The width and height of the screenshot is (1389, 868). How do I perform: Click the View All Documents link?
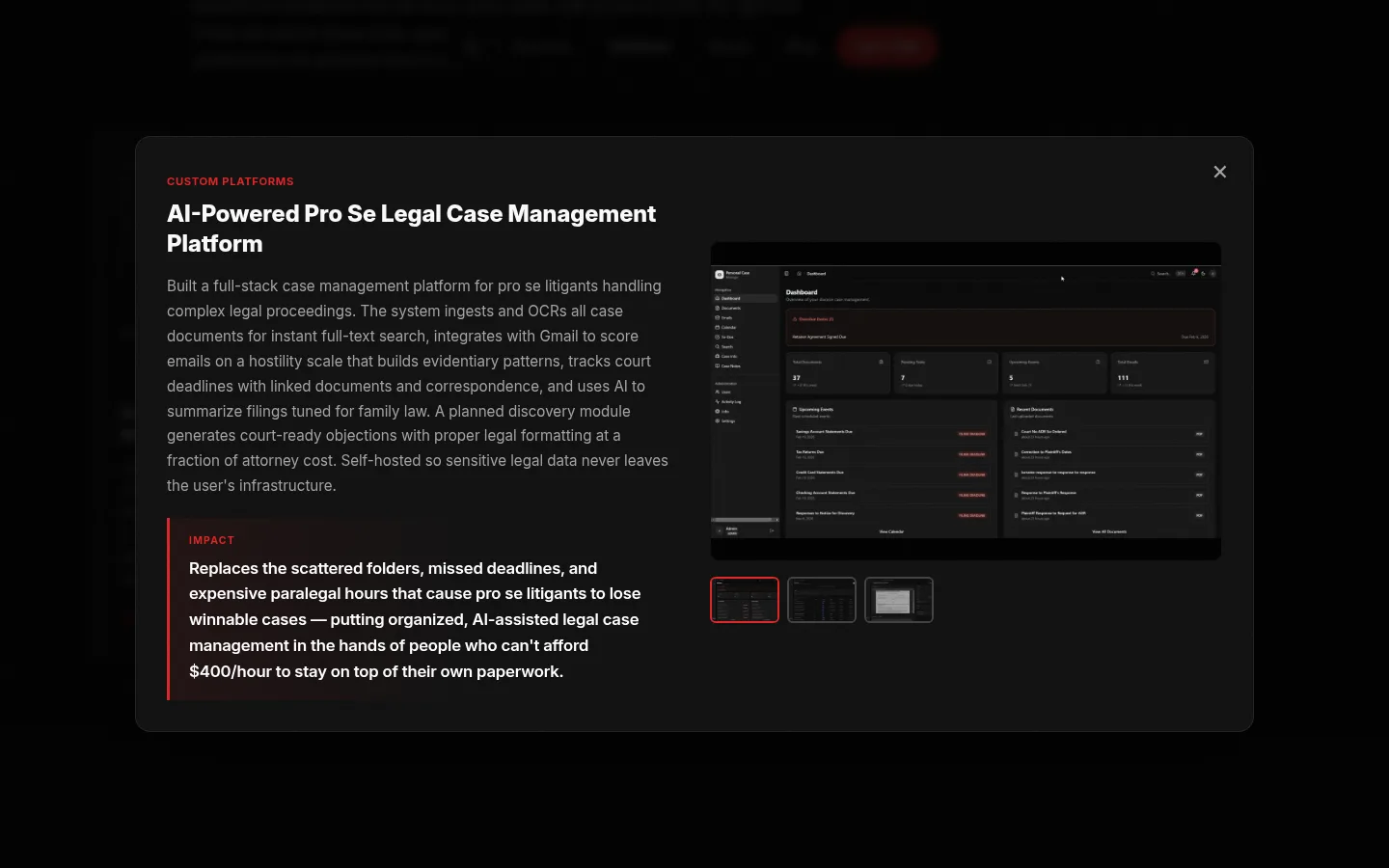1108,531
